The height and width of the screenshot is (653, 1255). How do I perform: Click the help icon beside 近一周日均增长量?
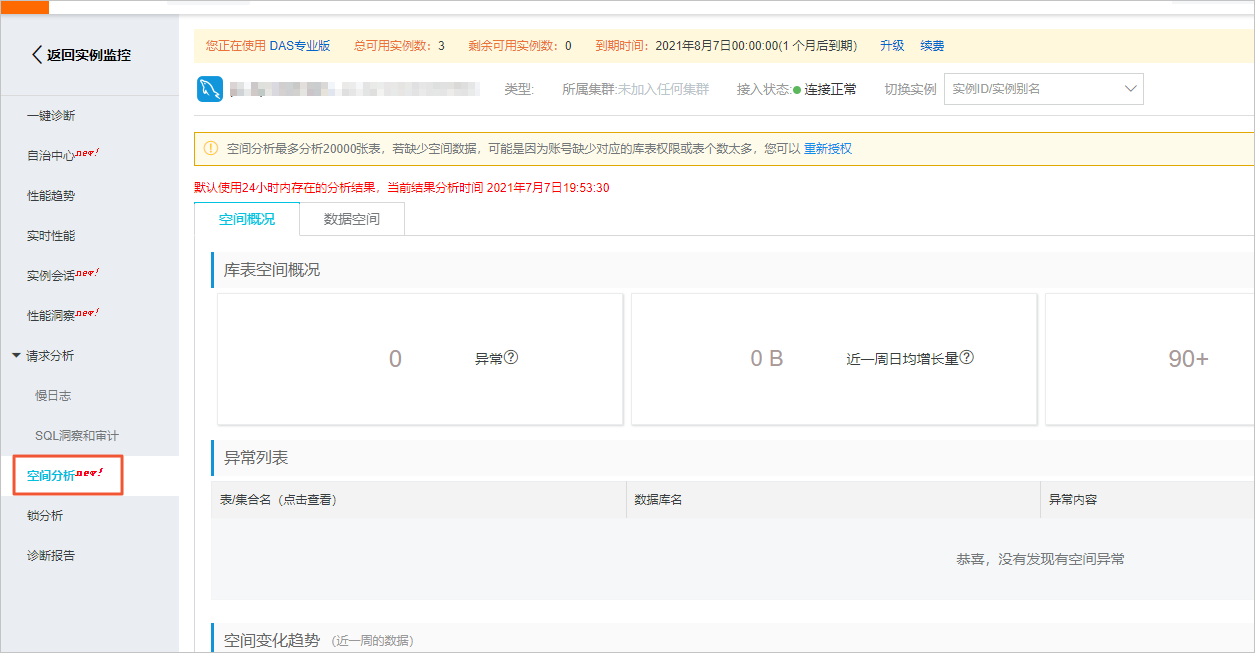967,357
